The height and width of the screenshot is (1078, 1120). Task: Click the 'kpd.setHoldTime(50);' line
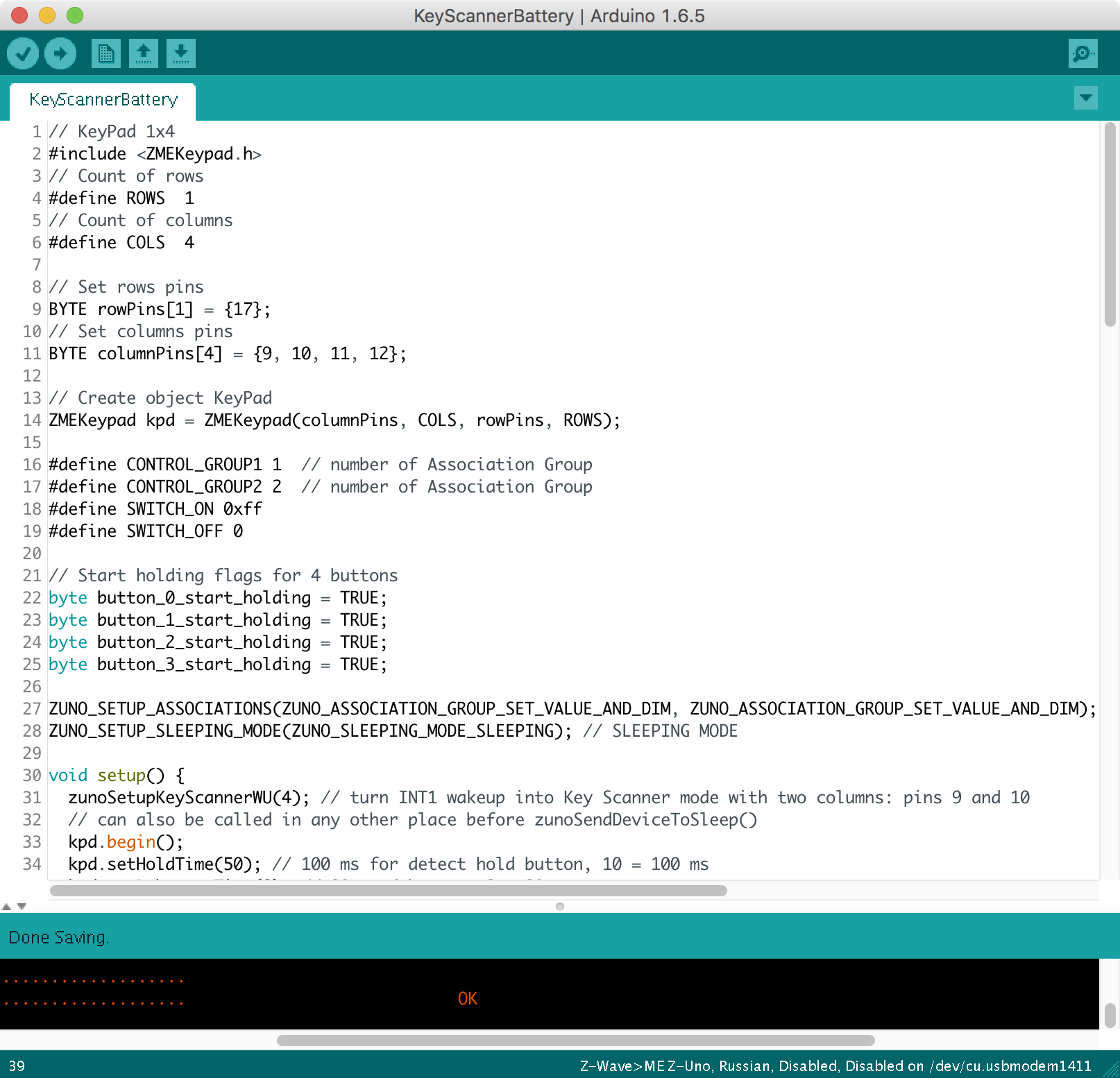point(164,864)
